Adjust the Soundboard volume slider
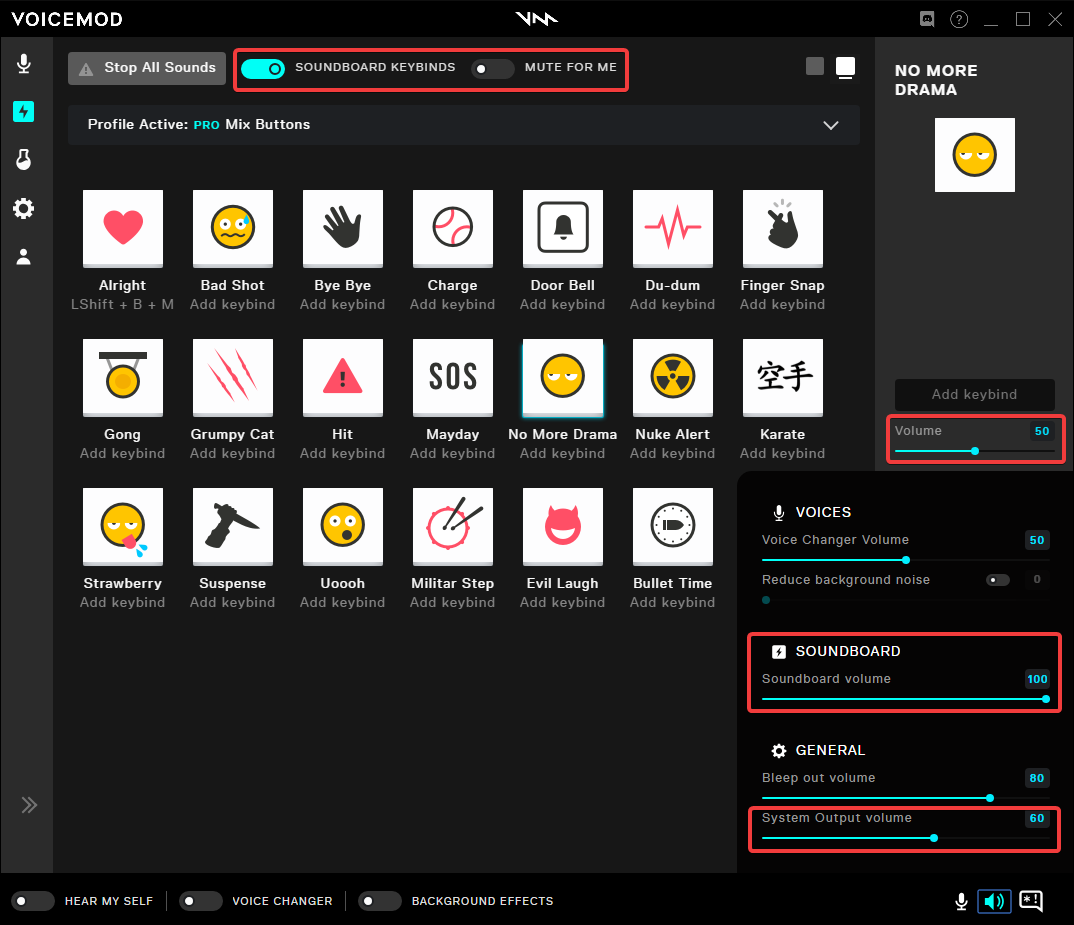The height and width of the screenshot is (925, 1074). 906,699
